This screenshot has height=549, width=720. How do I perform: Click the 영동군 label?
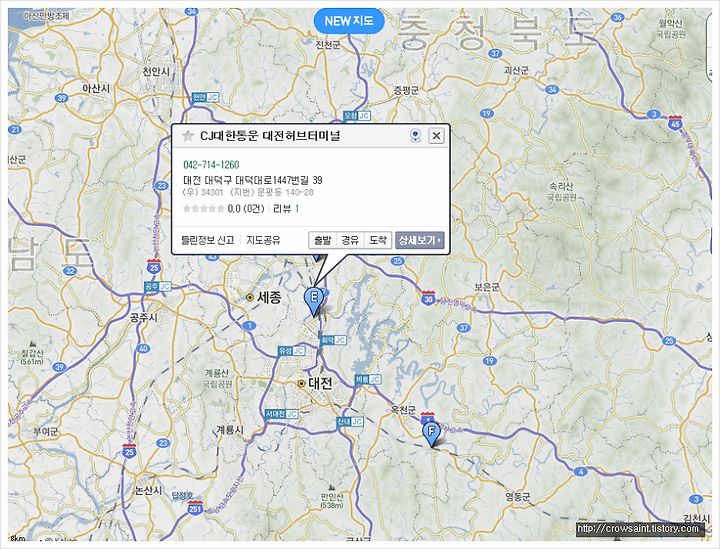pos(518,496)
